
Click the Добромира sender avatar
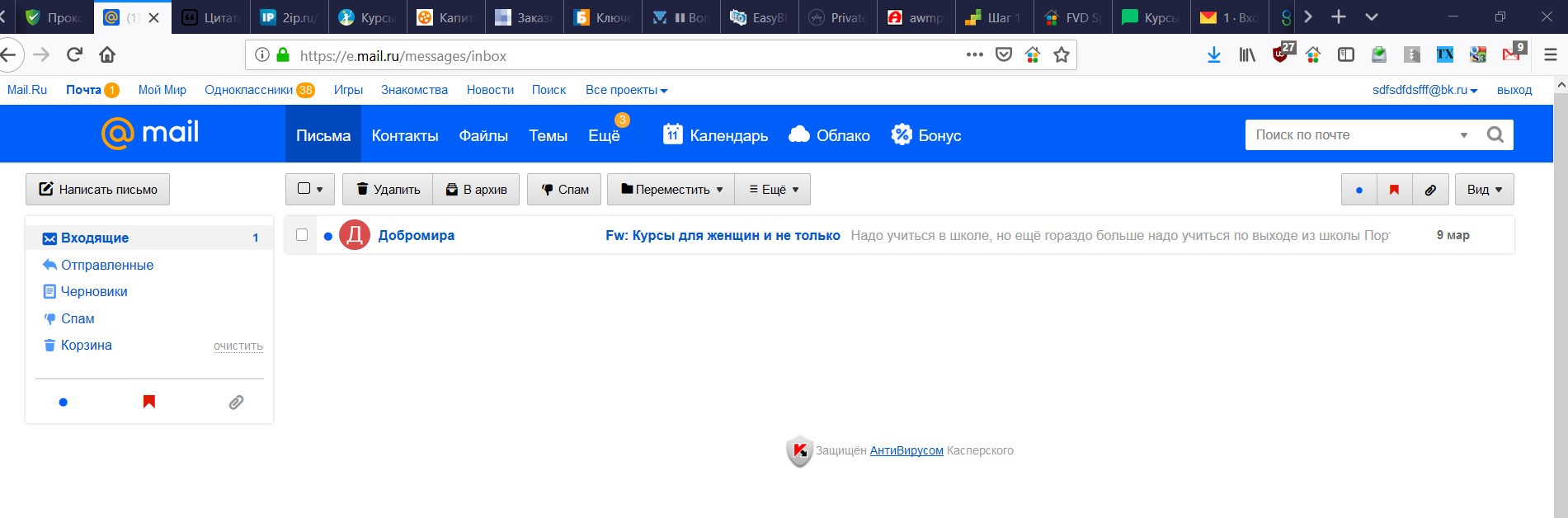tap(355, 235)
